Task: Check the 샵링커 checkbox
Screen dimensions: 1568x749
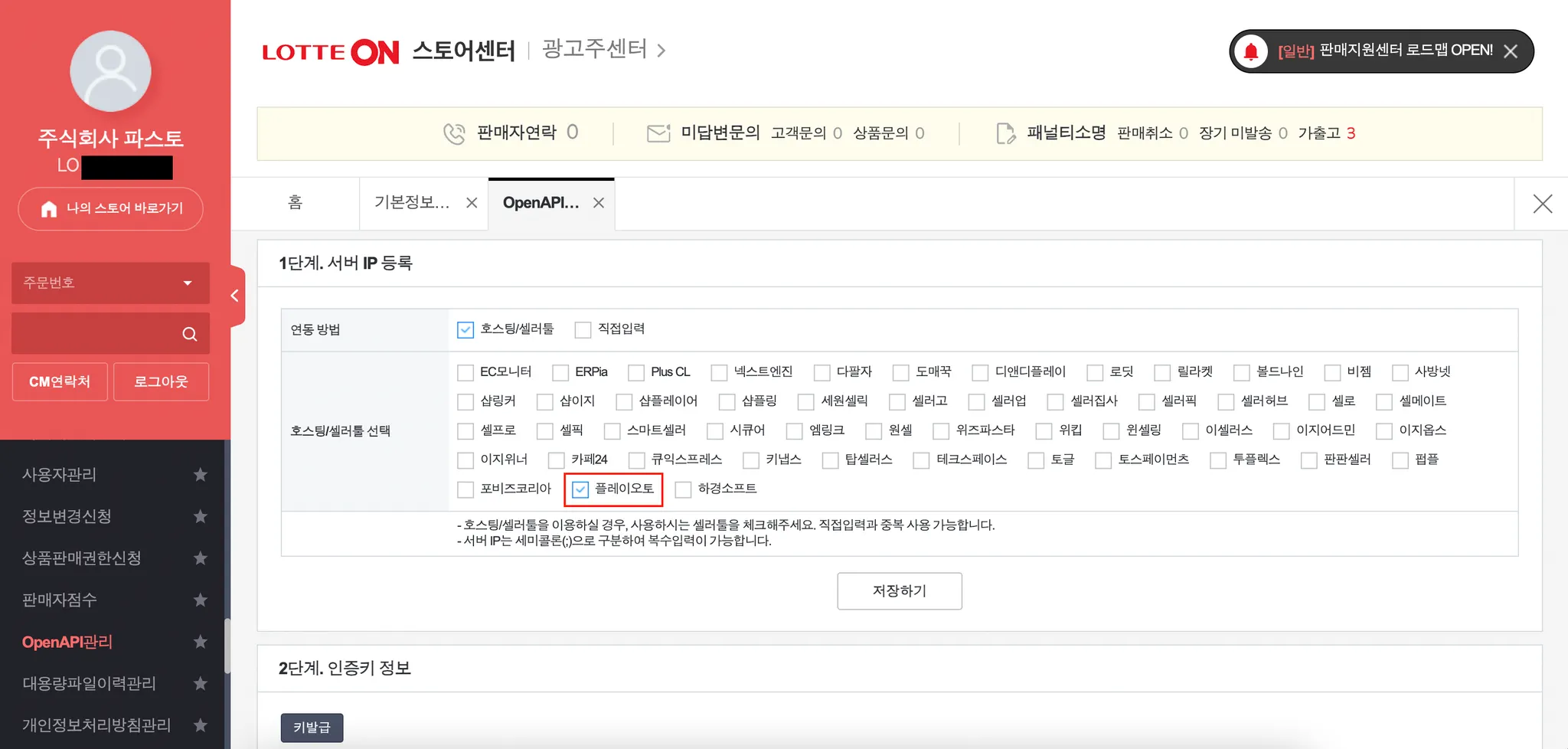Action: pos(465,402)
